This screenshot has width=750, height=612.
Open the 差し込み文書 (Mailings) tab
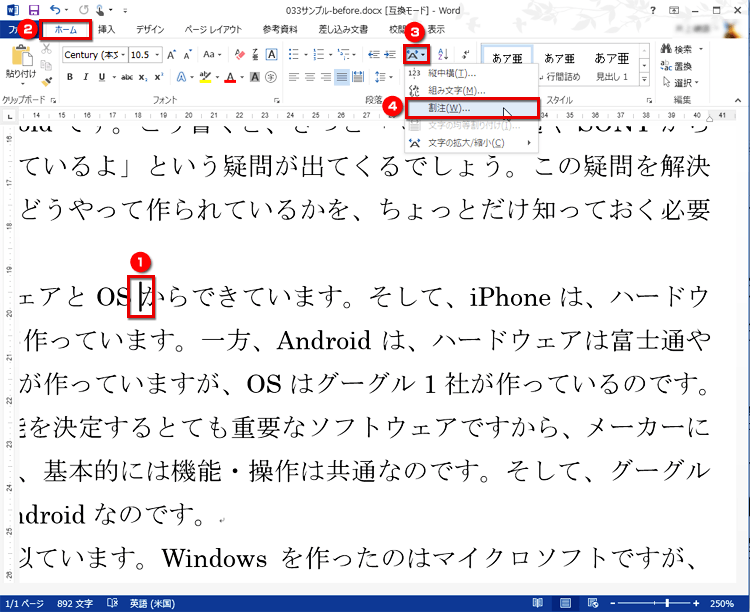tap(343, 29)
